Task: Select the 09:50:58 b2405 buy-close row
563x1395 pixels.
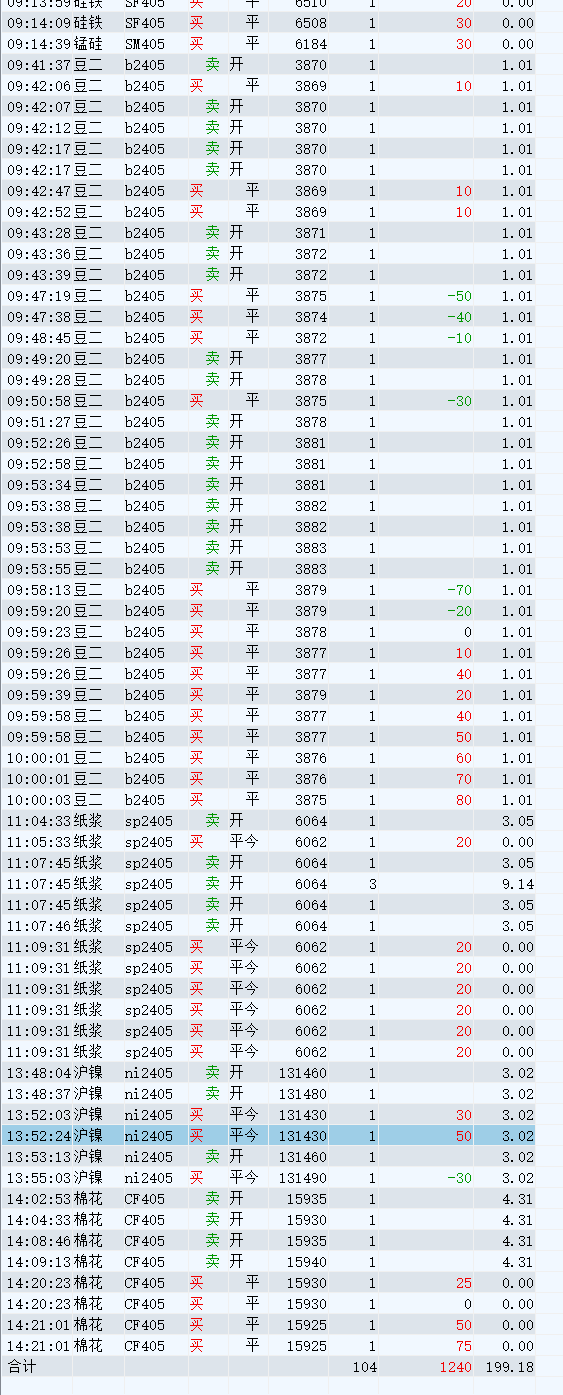Action: [x=268, y=401]
